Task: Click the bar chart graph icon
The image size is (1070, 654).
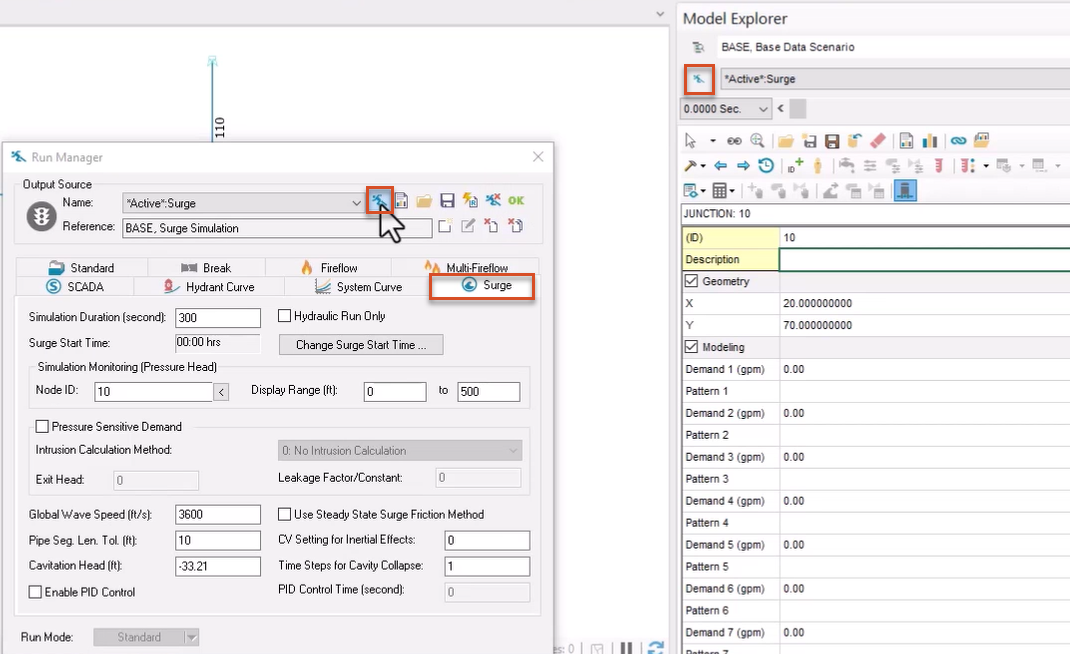Action: [929, 141]
